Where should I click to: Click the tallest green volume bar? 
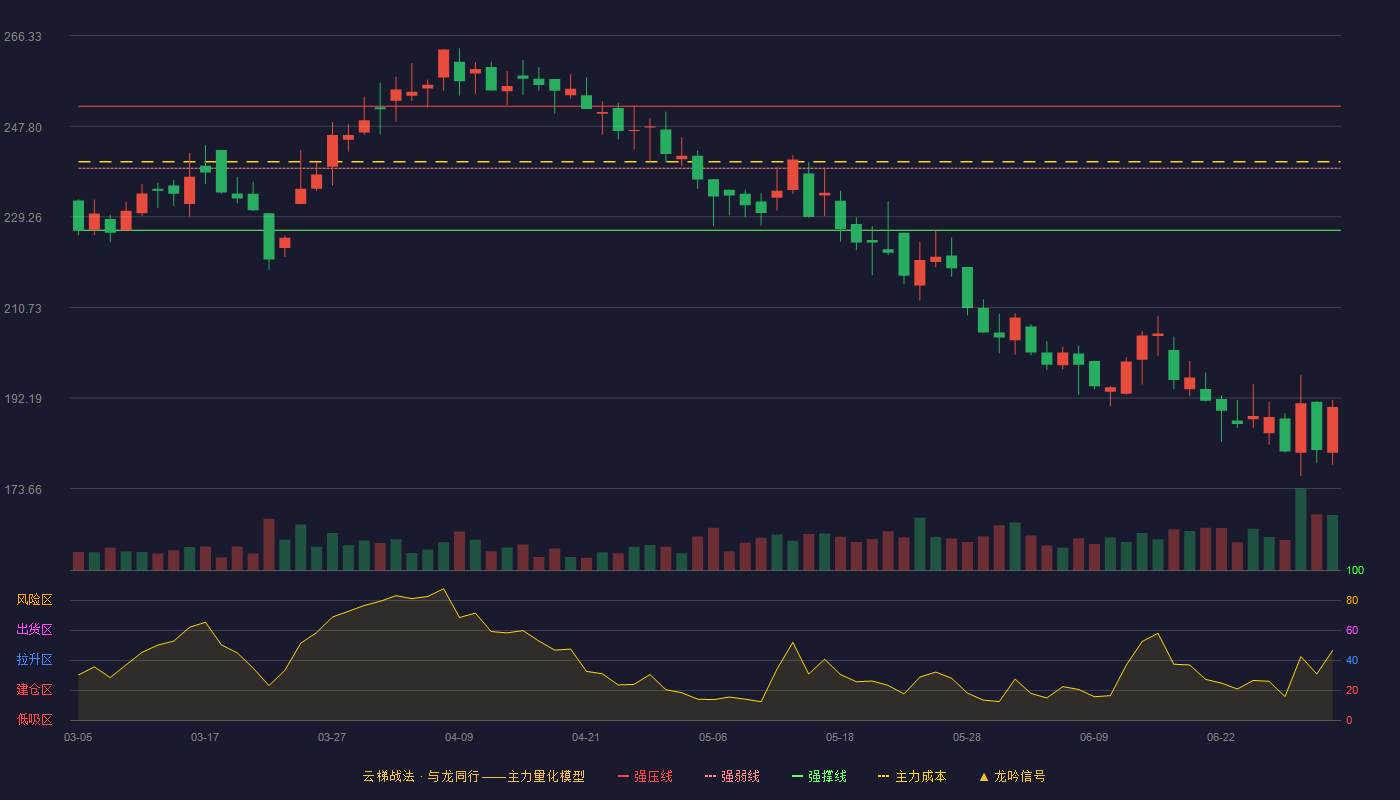[x=1300, y=529]
